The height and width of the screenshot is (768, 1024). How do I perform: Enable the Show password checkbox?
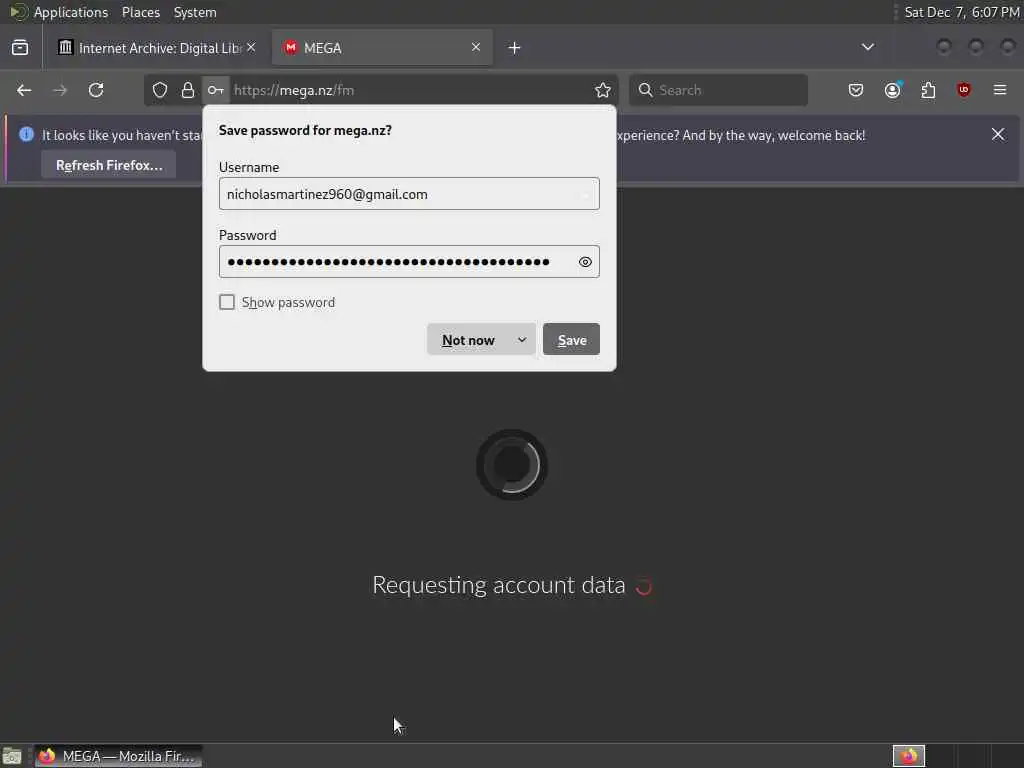(x=227, y=302)
